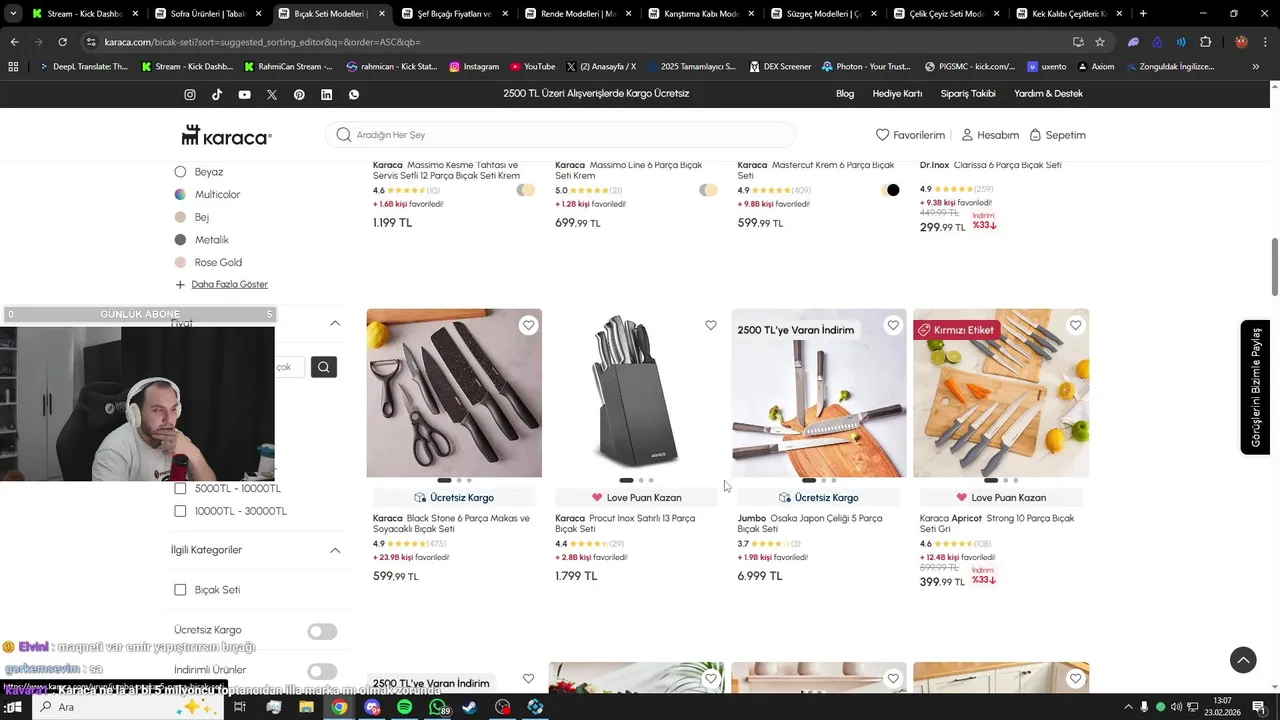Screen dimensions: 1280x720
Task: Open Karaca's TikTok icon in top bar
Action: coord(217,94)
